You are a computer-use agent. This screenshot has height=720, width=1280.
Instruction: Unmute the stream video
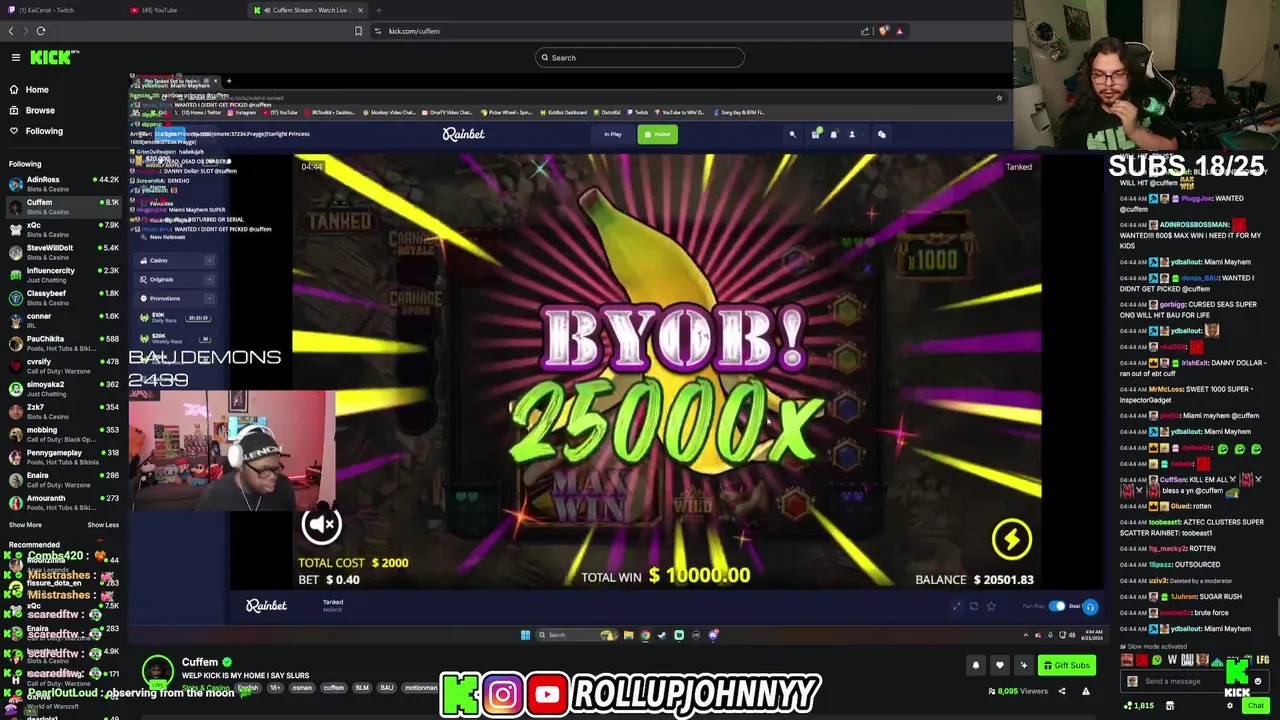[x=321, y=524]
